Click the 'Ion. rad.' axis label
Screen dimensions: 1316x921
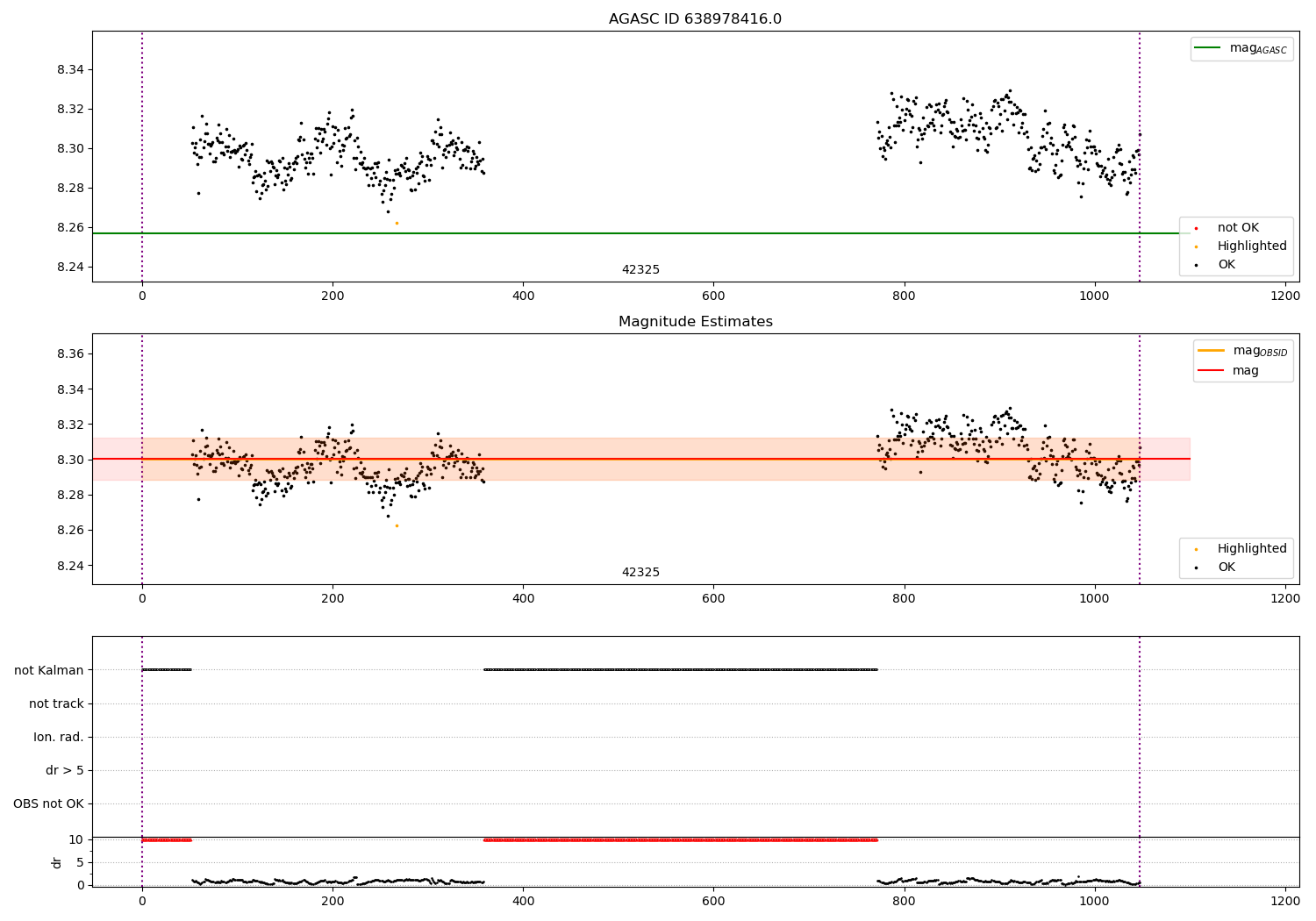pyautogui.click(x=59, y=738)
